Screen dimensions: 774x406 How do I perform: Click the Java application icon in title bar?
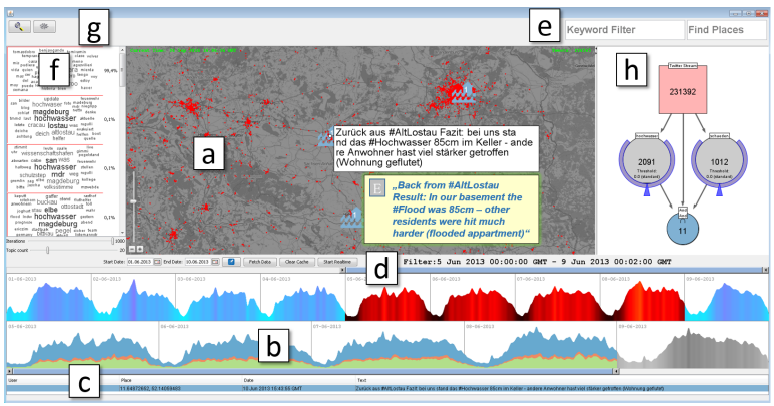(x=10, y=13)
